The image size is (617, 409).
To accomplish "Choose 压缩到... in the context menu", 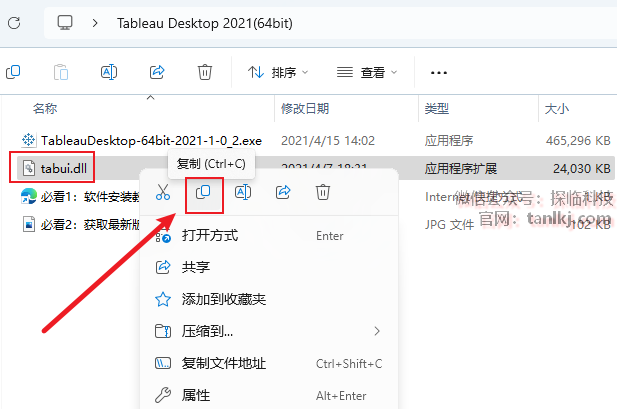I will (x=269, y=331).
